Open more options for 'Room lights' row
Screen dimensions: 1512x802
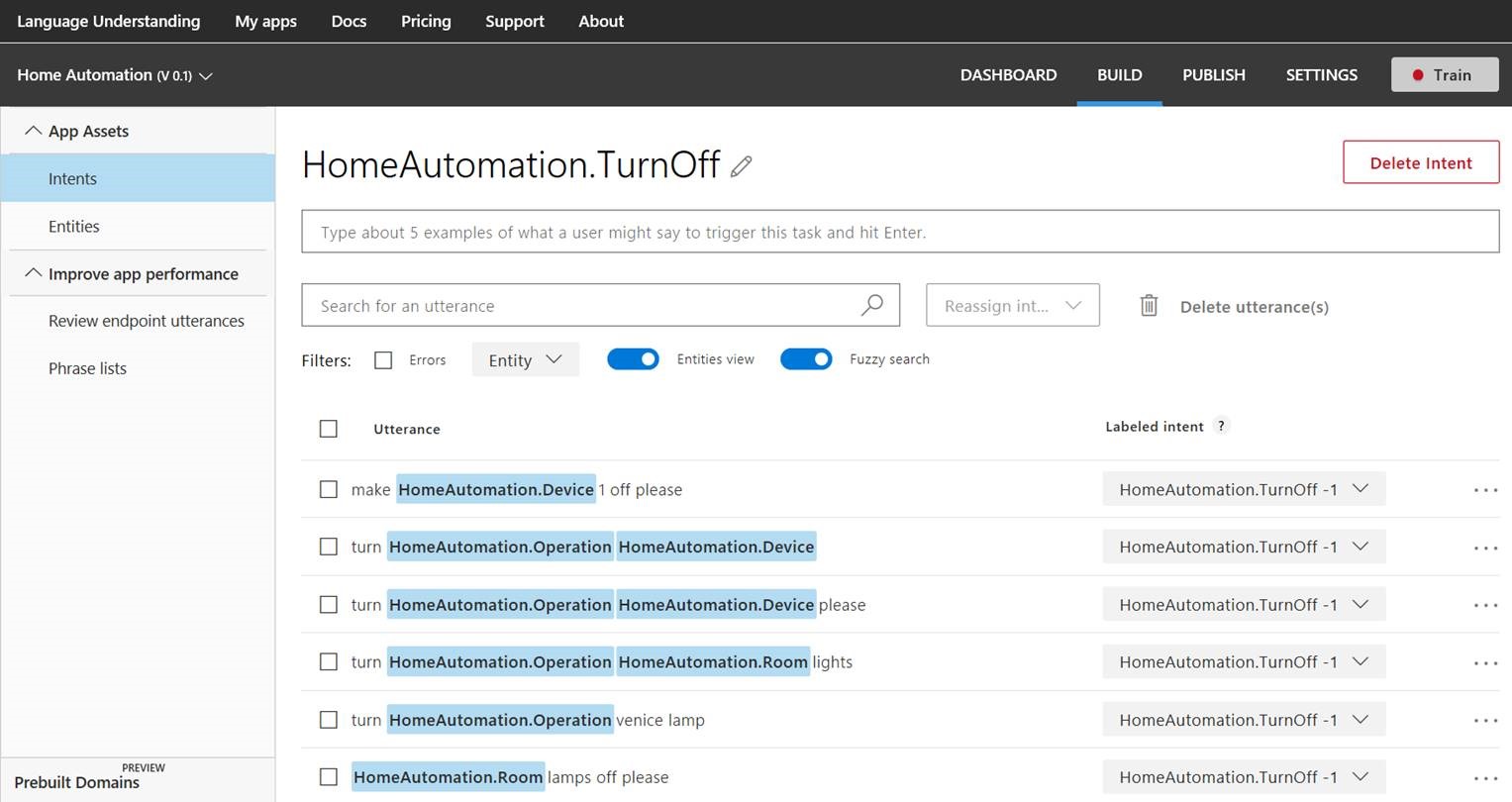(1485, 662)
